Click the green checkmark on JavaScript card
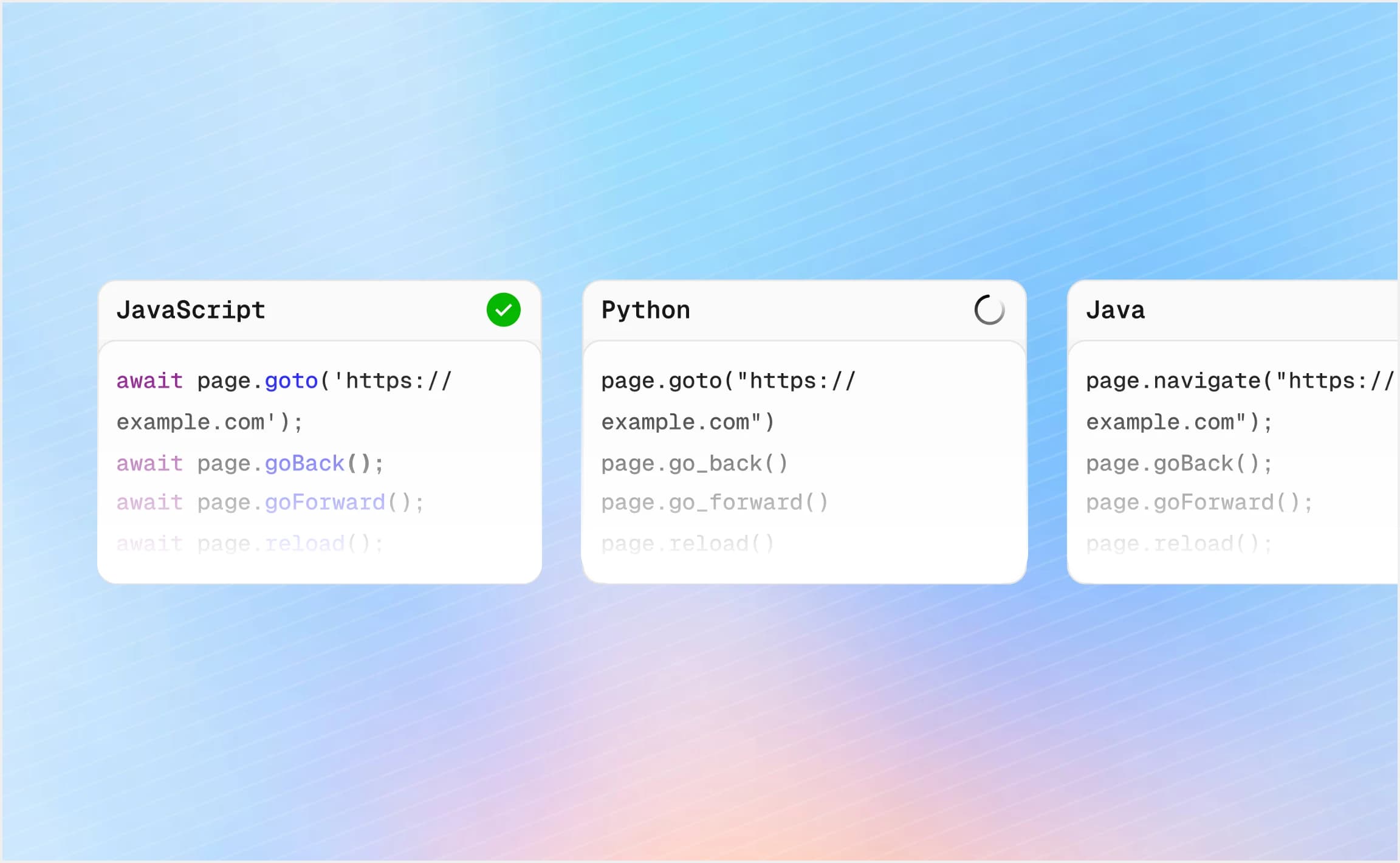 503,310
